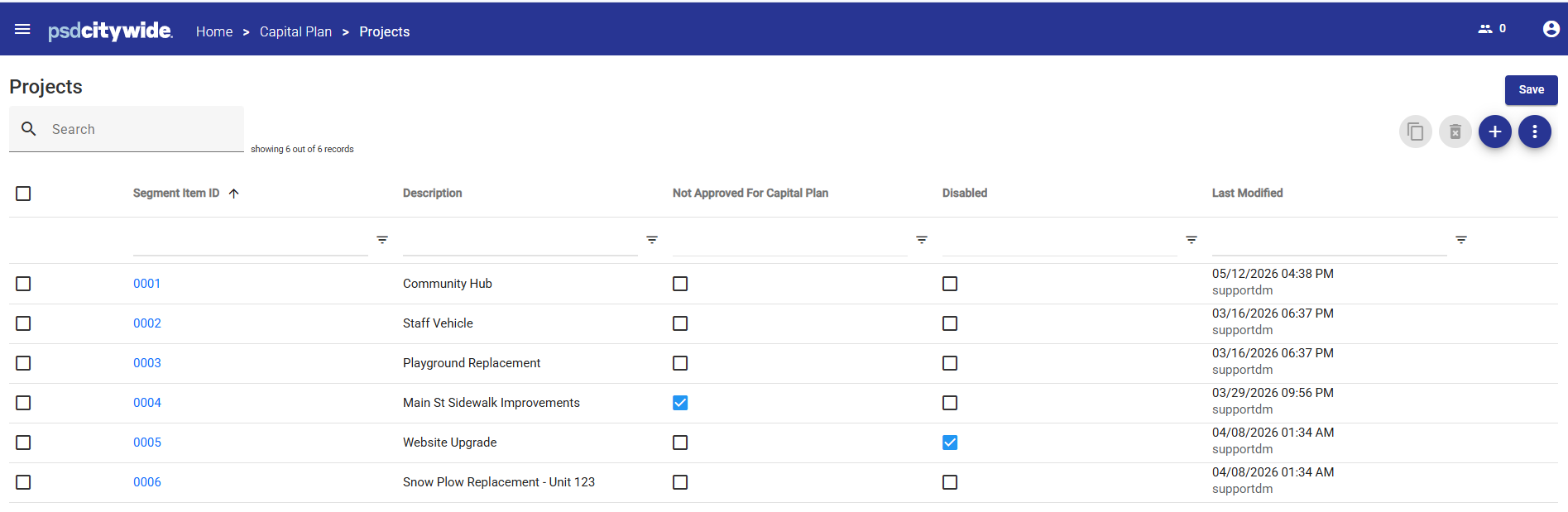Select the row for project 0002
The width and height of the screenshot is (1568, 512).
click(23, 323)
